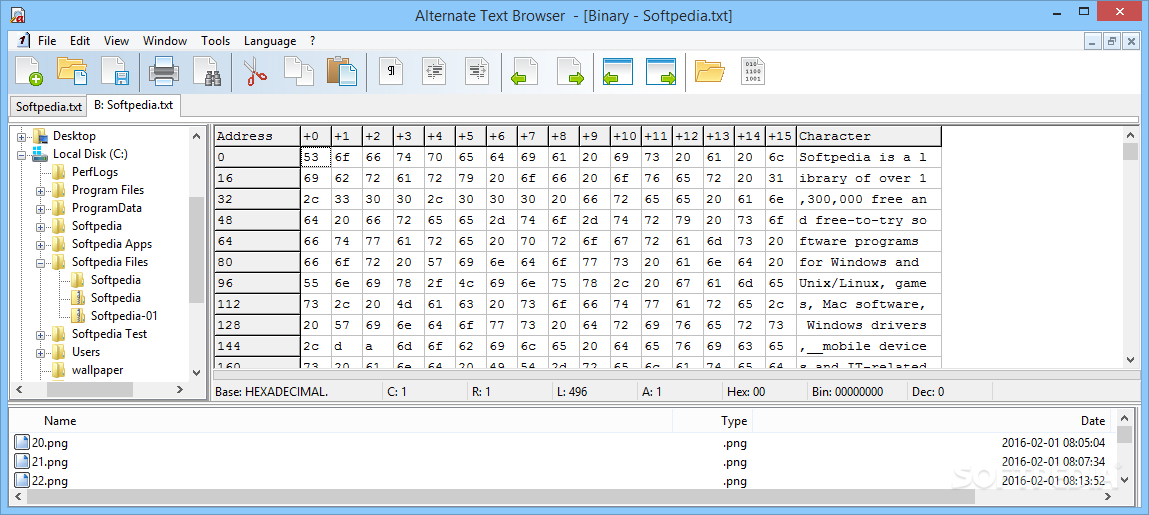The width and height of the screenshot is (1149, 515).
Task: Collapse the Local Disk (C:) node
Action: pyautogui.click(x=21, y=155)
